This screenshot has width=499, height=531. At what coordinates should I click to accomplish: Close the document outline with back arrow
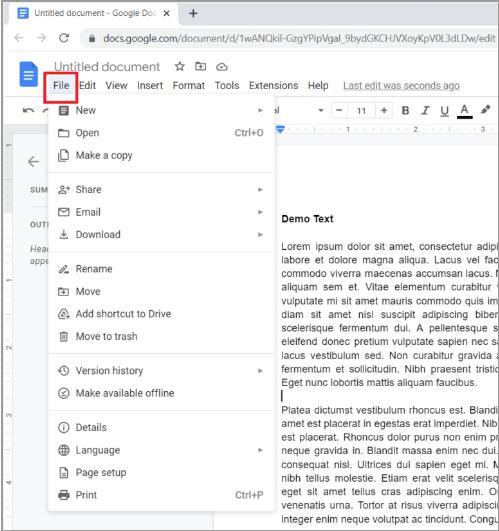click(33, 162)
